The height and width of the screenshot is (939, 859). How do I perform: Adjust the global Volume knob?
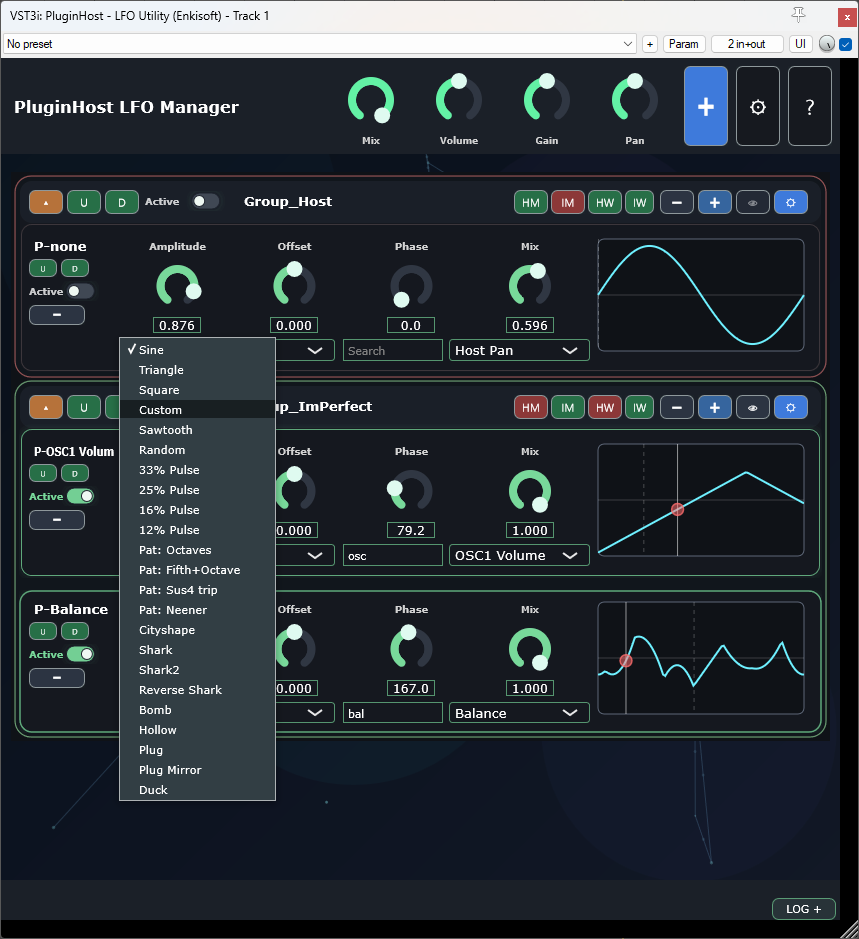(x=459, y=98)
